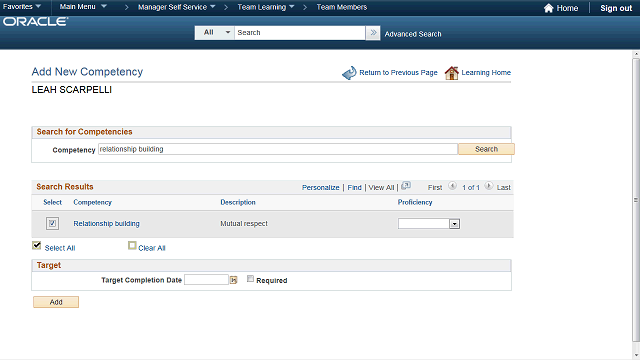Open Team Members breadcrumb

click(x=342, y=7)
